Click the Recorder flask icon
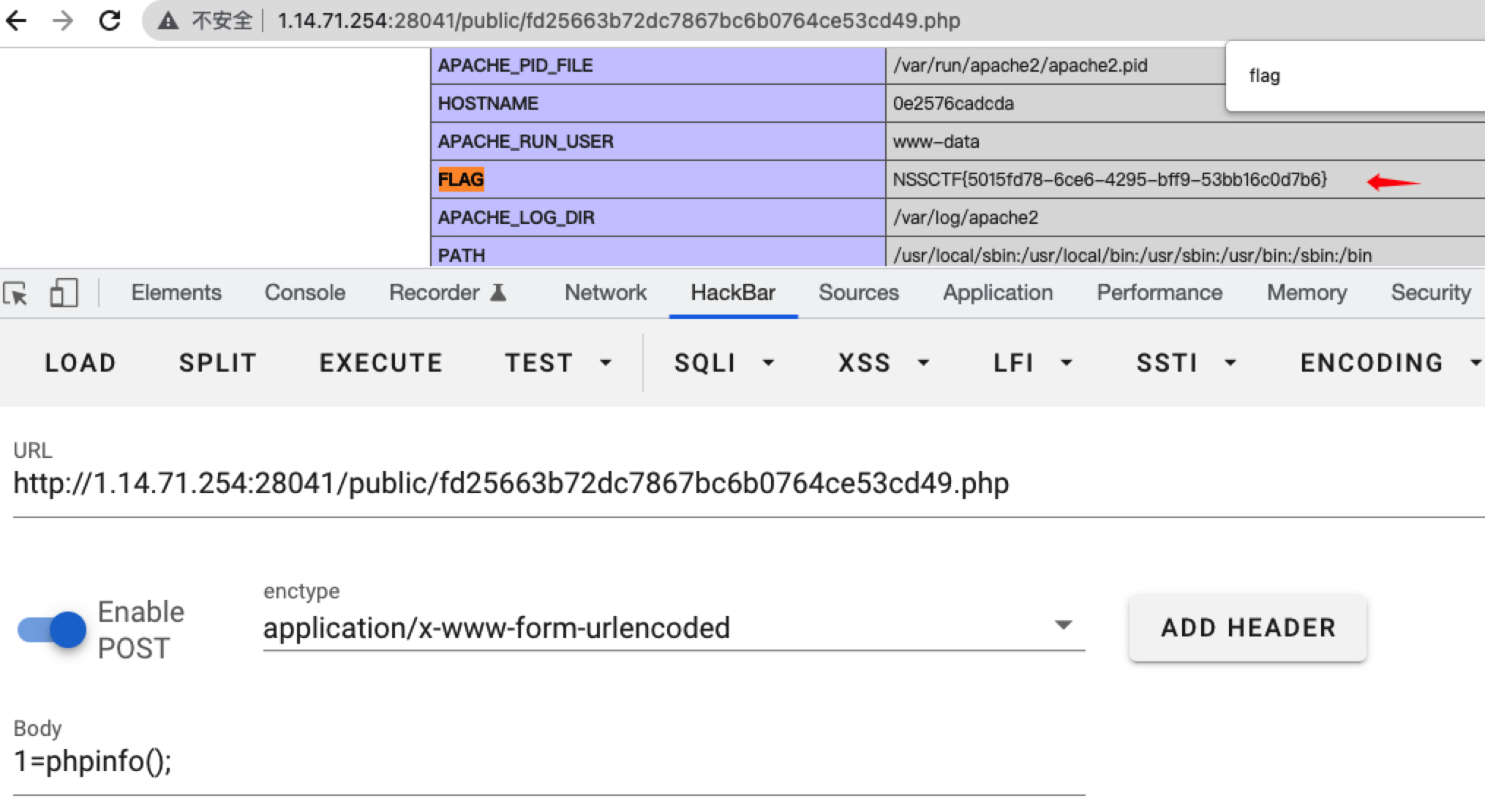The height and width of the screenshot is (812, 1485). [x=498, y=293]
